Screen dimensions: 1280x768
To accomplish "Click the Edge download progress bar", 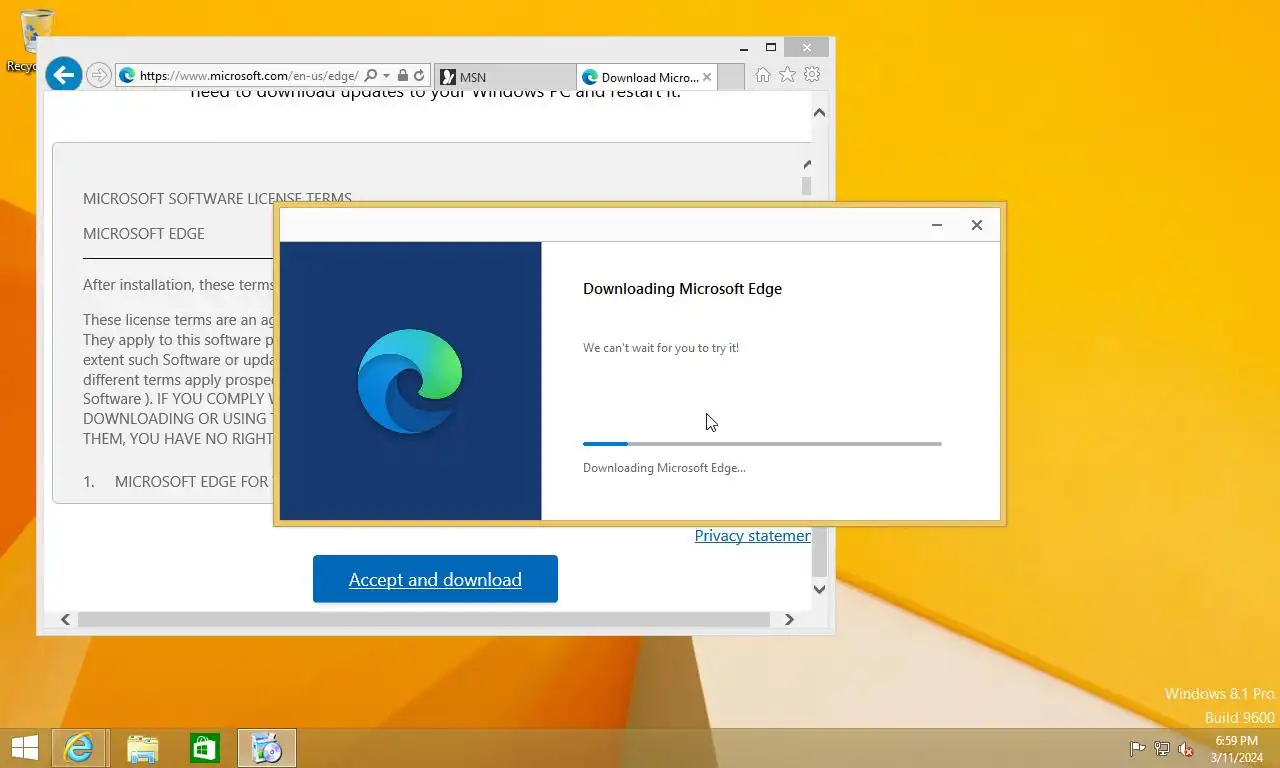I will pyautogui.click(x=762, y=443).
